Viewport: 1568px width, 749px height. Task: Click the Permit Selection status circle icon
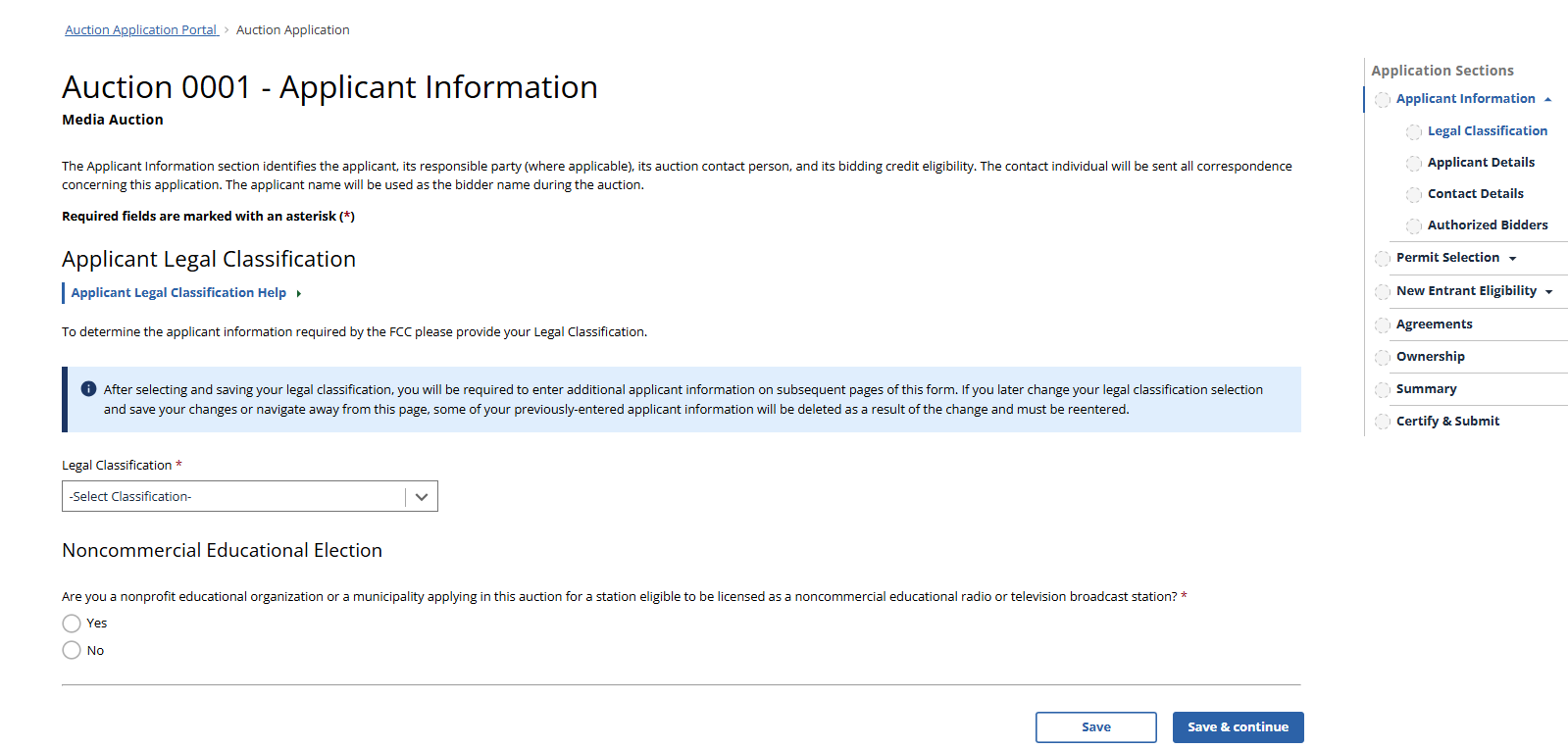[1383, 259]
